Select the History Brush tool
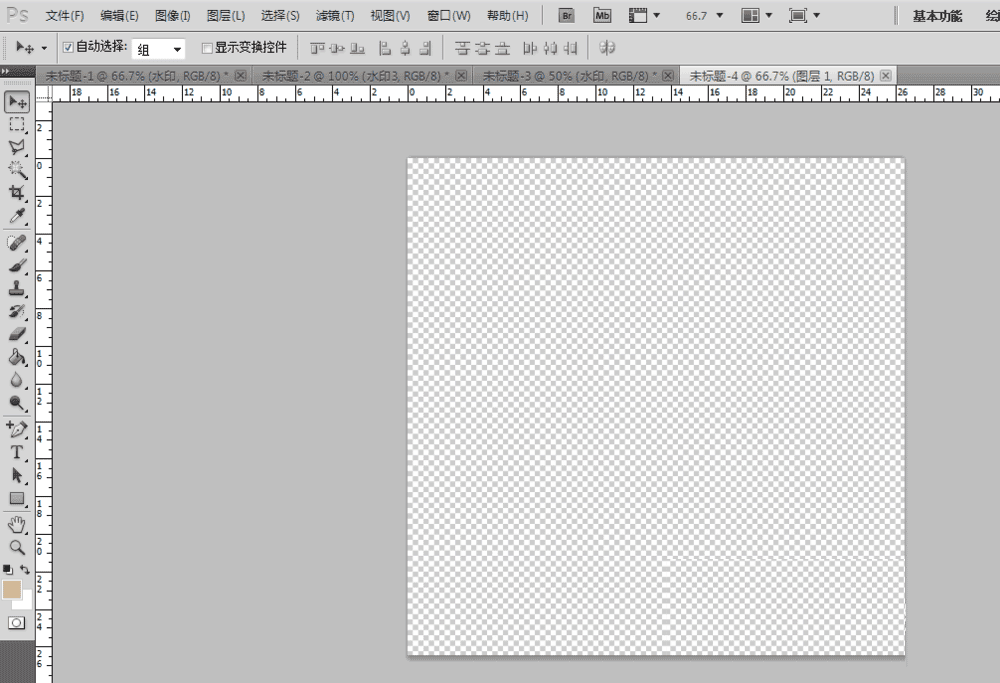1000x683 pixels. pos(17,312)
